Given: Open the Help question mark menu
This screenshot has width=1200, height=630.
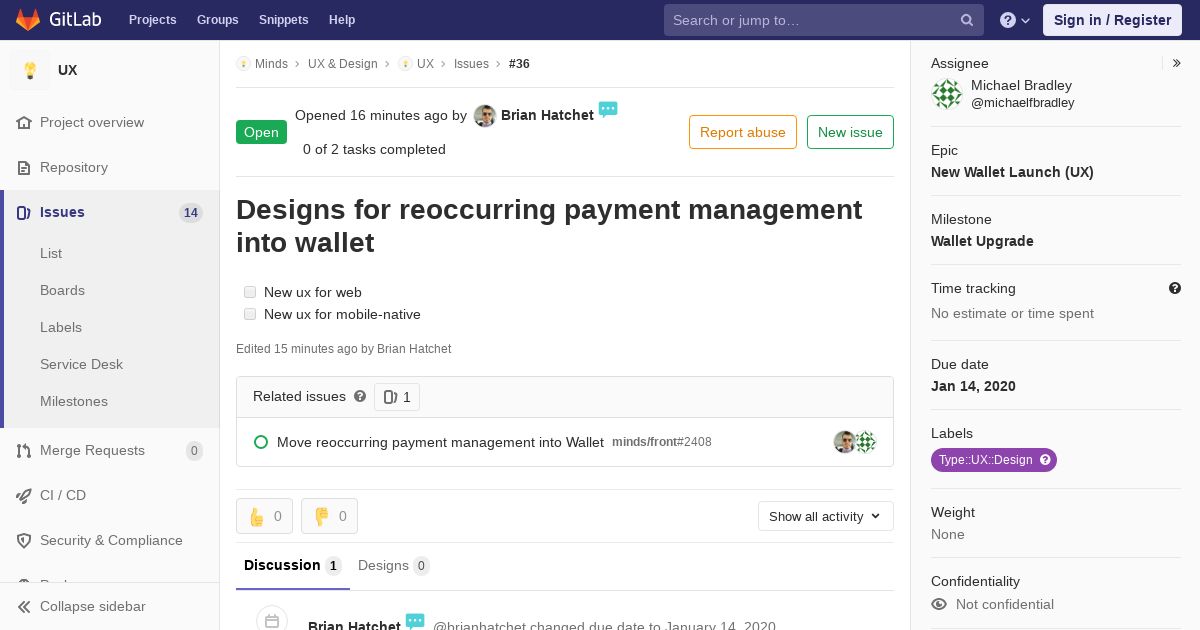Looking at the screenshot, I should point(1015,20).
